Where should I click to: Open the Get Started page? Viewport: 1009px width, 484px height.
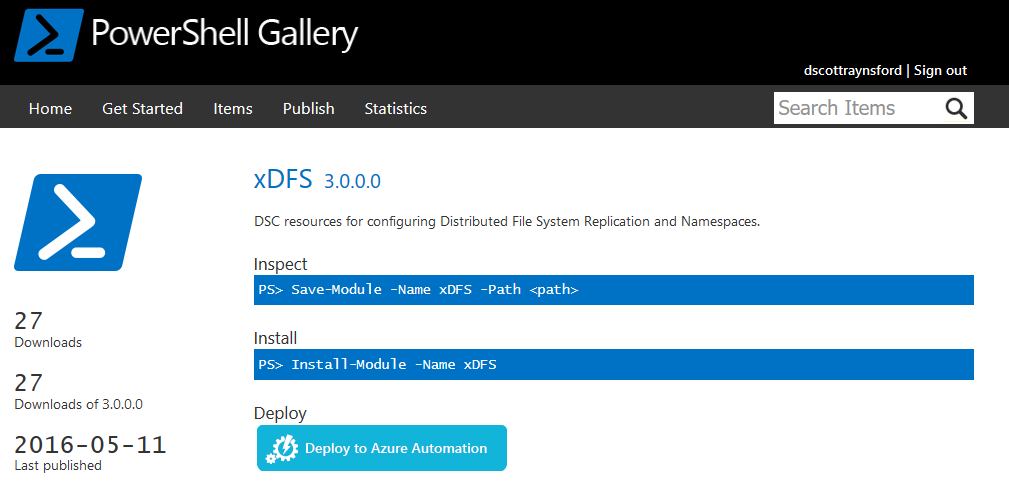click(x=142, y=109)
